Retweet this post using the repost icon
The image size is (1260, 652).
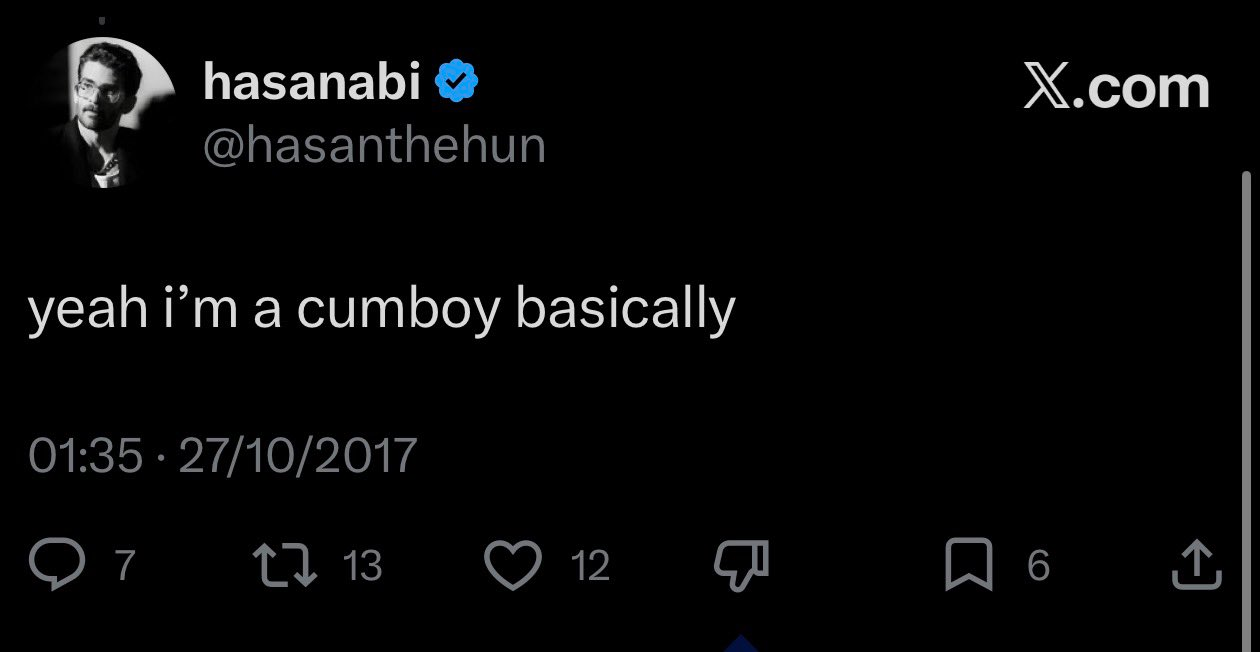coord(289,566)
